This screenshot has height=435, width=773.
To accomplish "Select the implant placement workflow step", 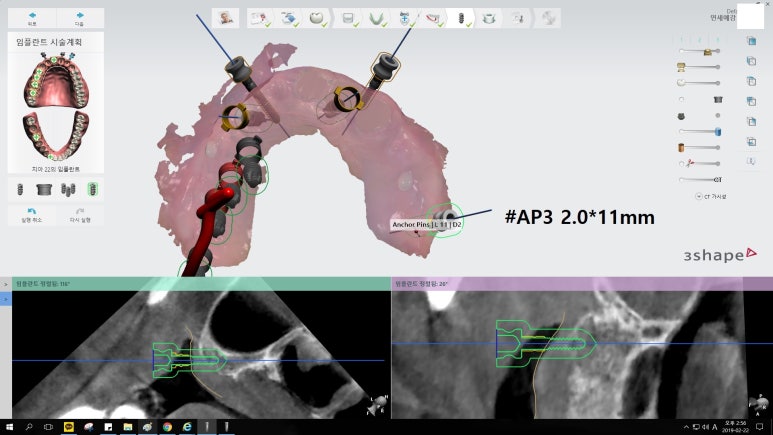I will (x=462, y=18).
